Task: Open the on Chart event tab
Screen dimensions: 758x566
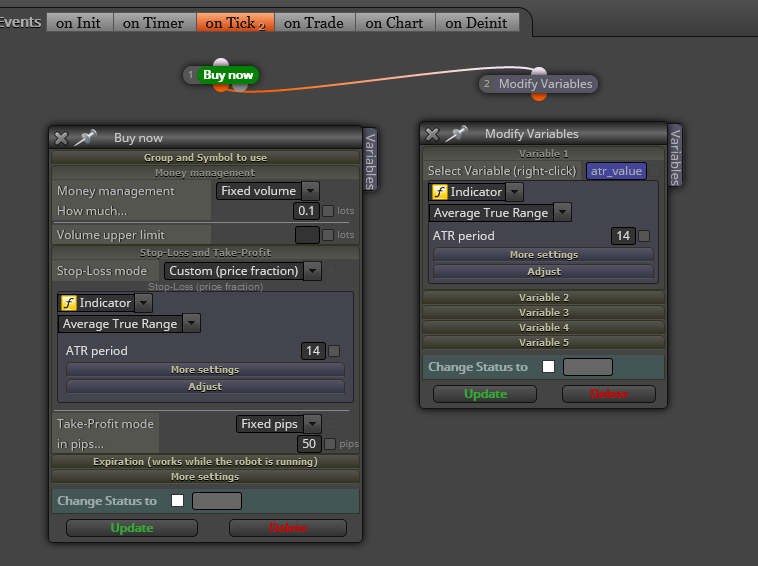Action: (x=394, y=23)
